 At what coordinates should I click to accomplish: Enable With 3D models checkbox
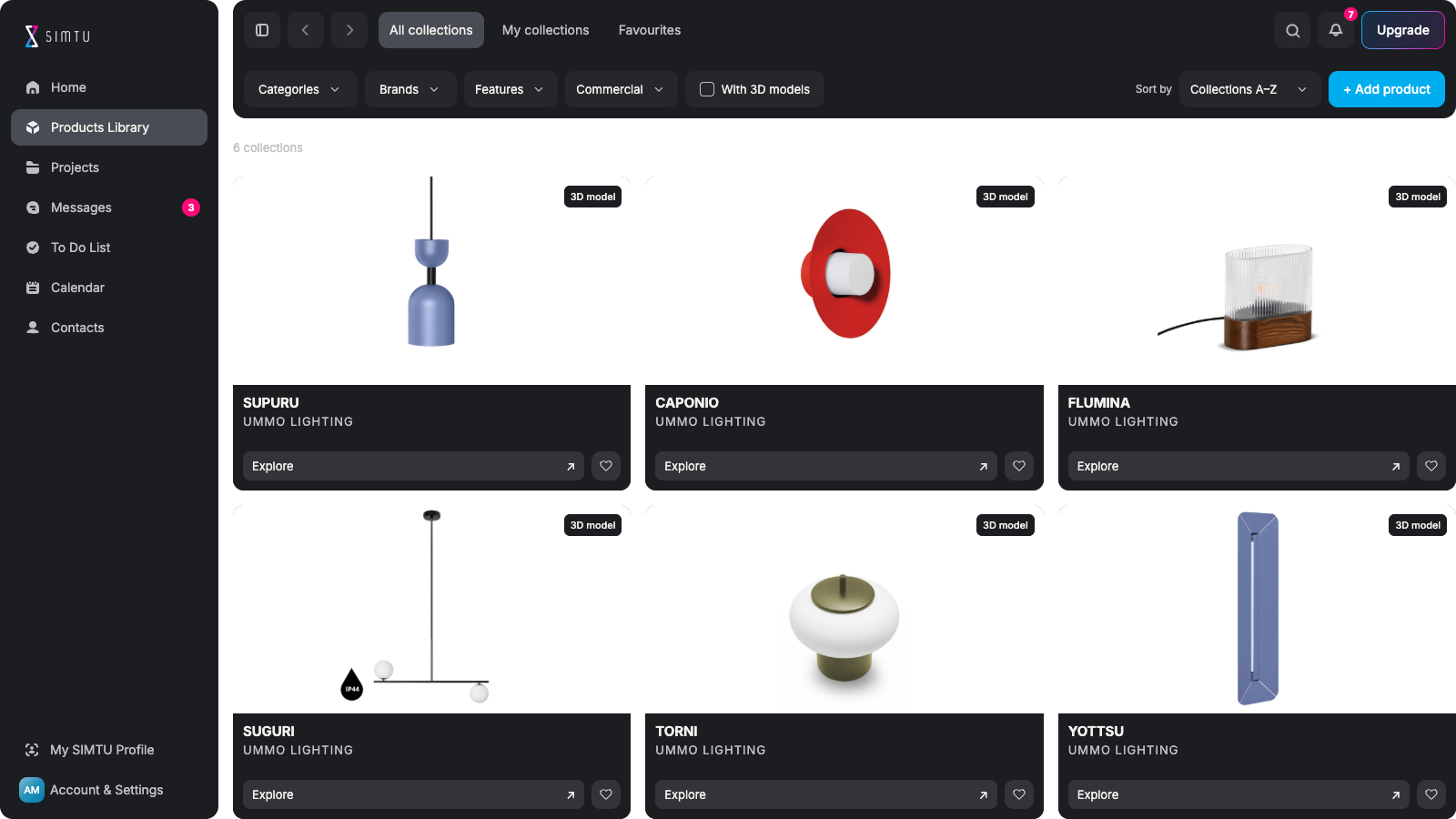click(707, 89)
